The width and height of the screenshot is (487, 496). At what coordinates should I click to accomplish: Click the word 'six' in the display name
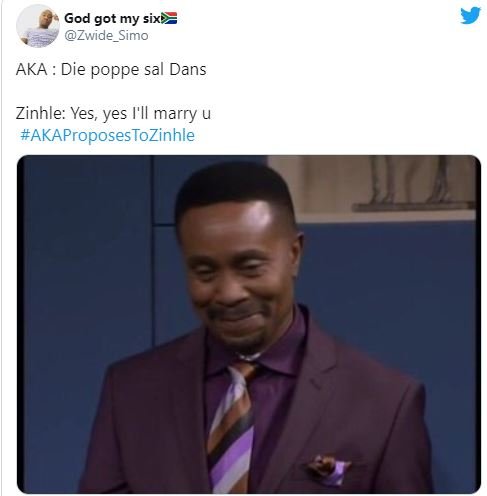coord(152,18)
